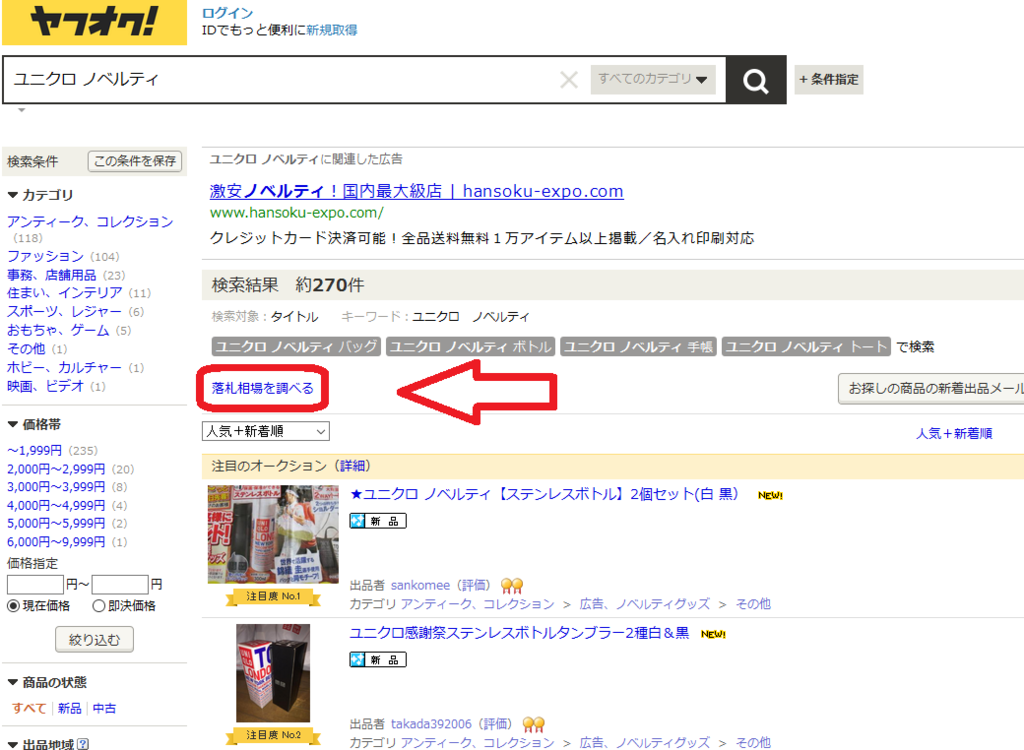Filter price range ～1,999円

coord(35,450)
